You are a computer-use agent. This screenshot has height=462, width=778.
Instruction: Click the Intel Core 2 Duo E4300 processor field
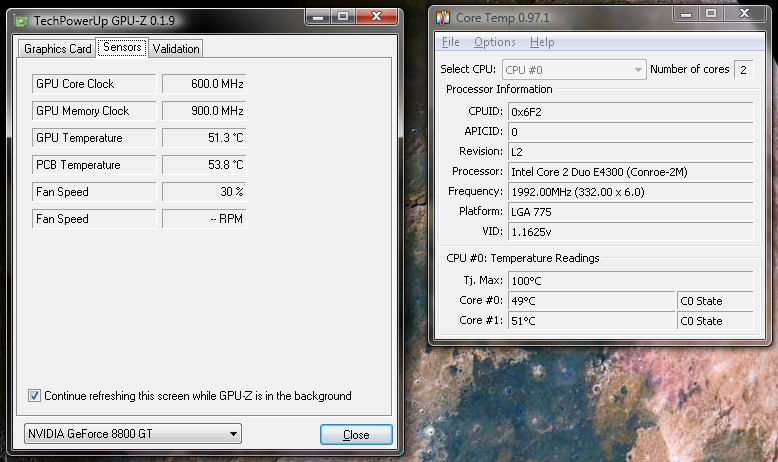[x=631, y=172]
